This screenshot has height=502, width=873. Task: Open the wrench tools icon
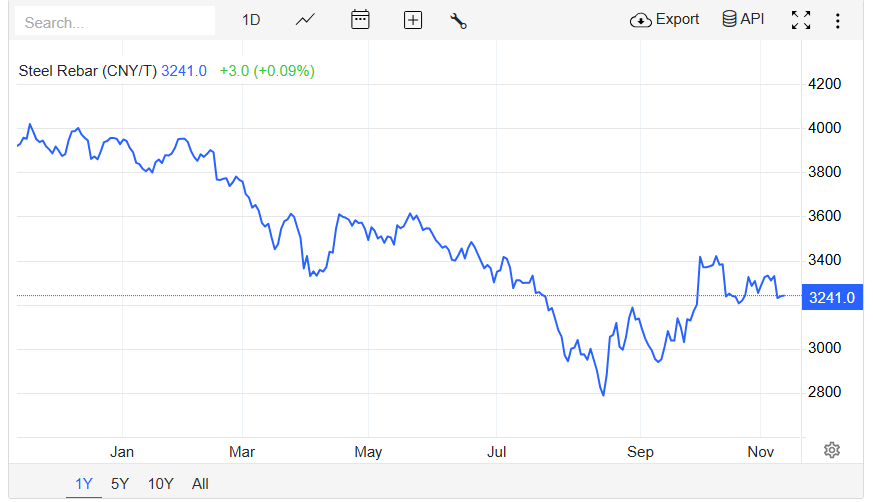(x=459, y=20)
